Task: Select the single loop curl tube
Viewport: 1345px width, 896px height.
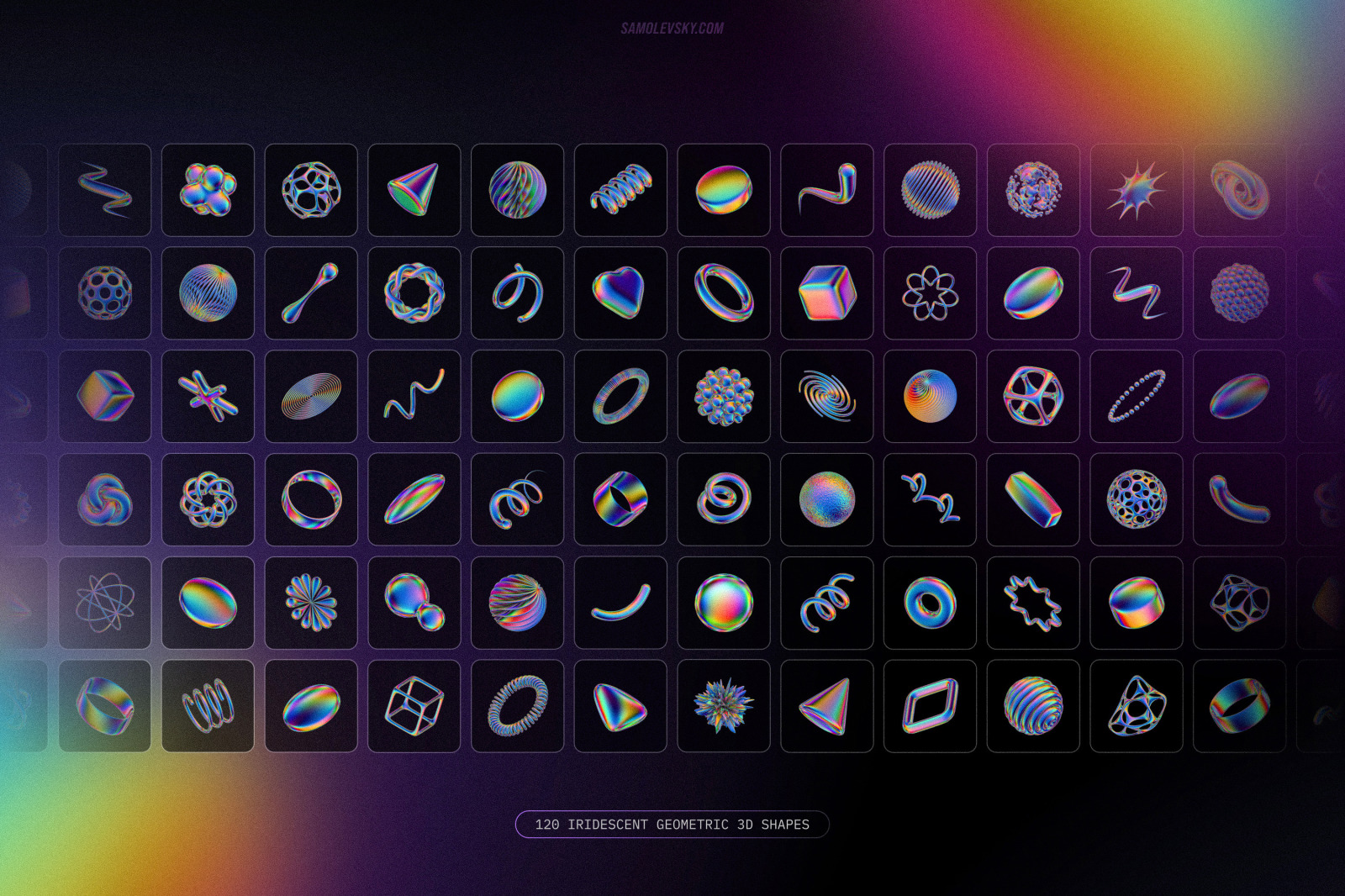Action: click(517, 293)
